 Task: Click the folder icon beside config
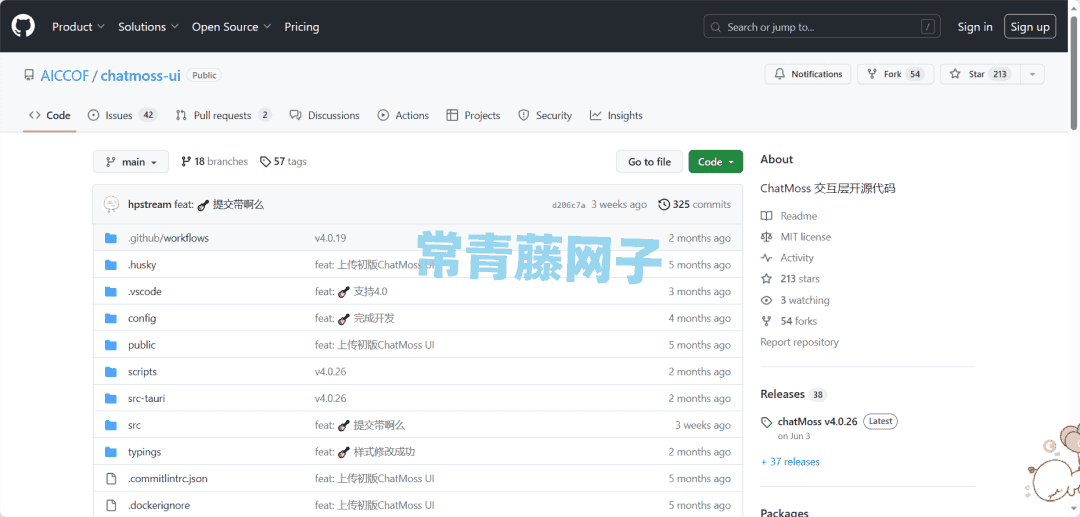(111, 319)
